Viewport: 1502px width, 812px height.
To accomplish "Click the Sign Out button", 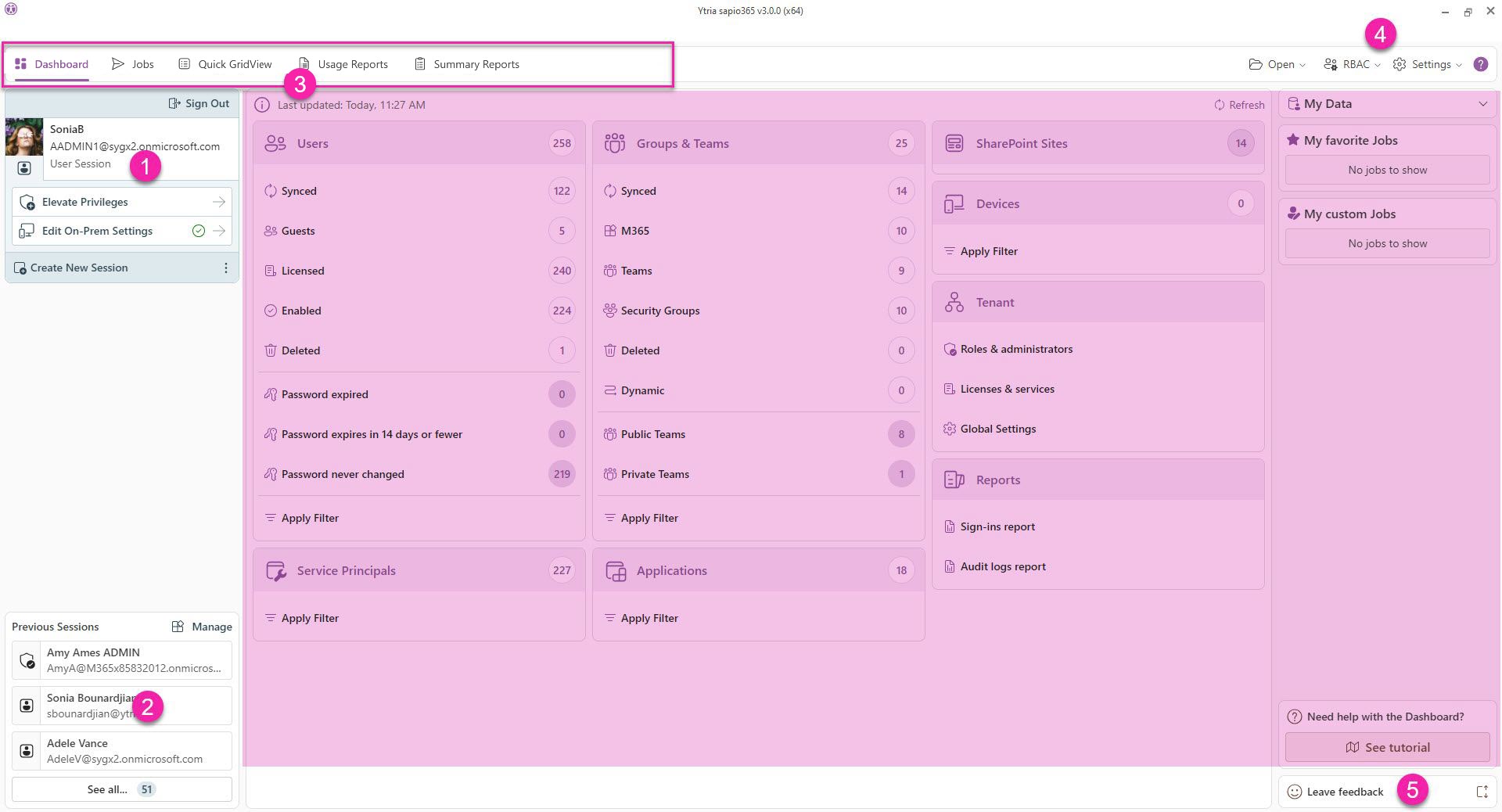I will click(199, 103).
